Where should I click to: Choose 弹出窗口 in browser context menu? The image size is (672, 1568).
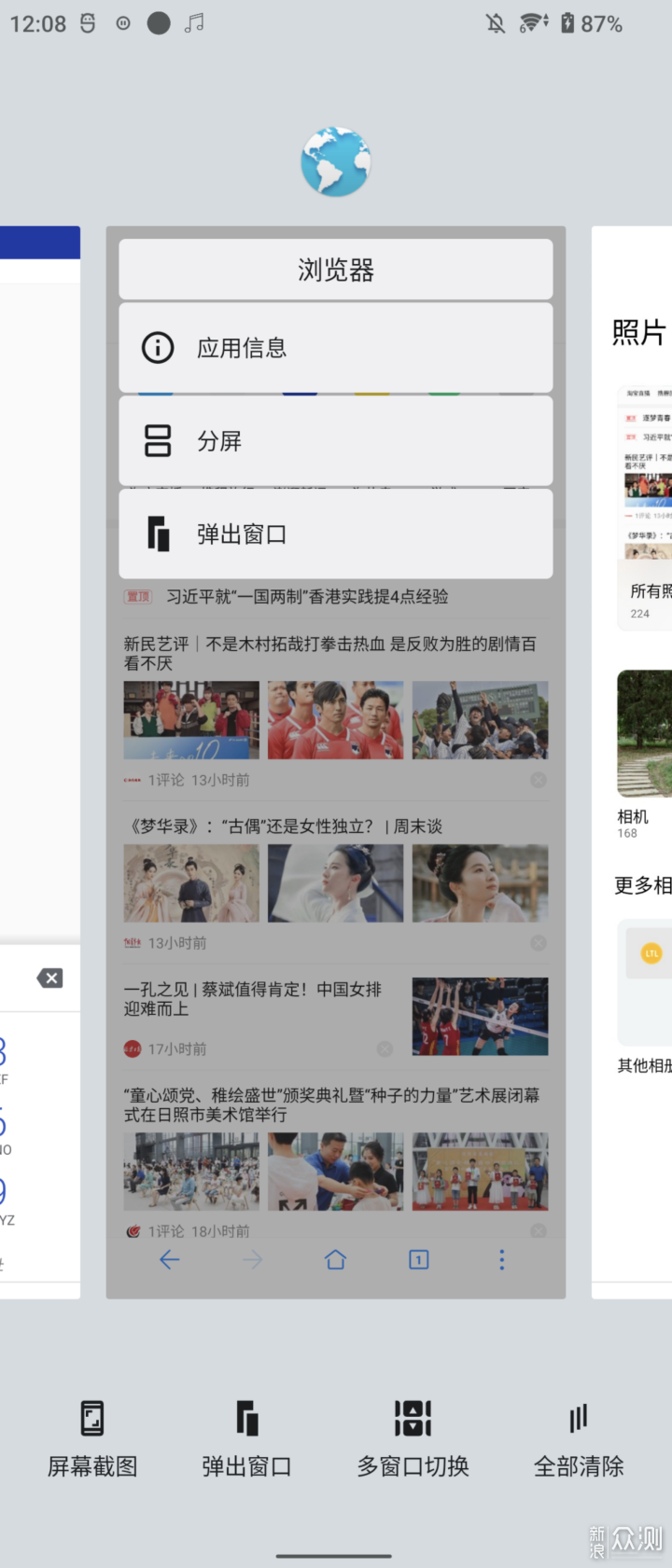(x=336, y=534)
